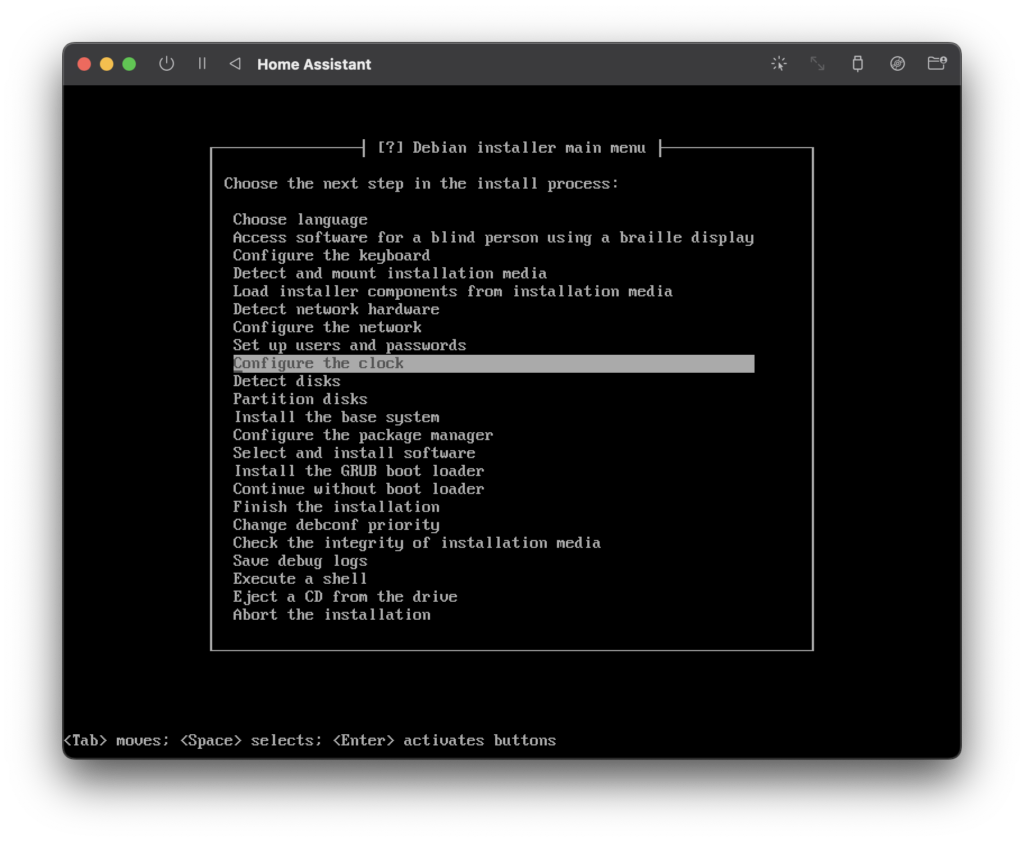Viewport: 1024px width, 842px height.
Task: Open the drive image disc icon
Action: (897, 63)
